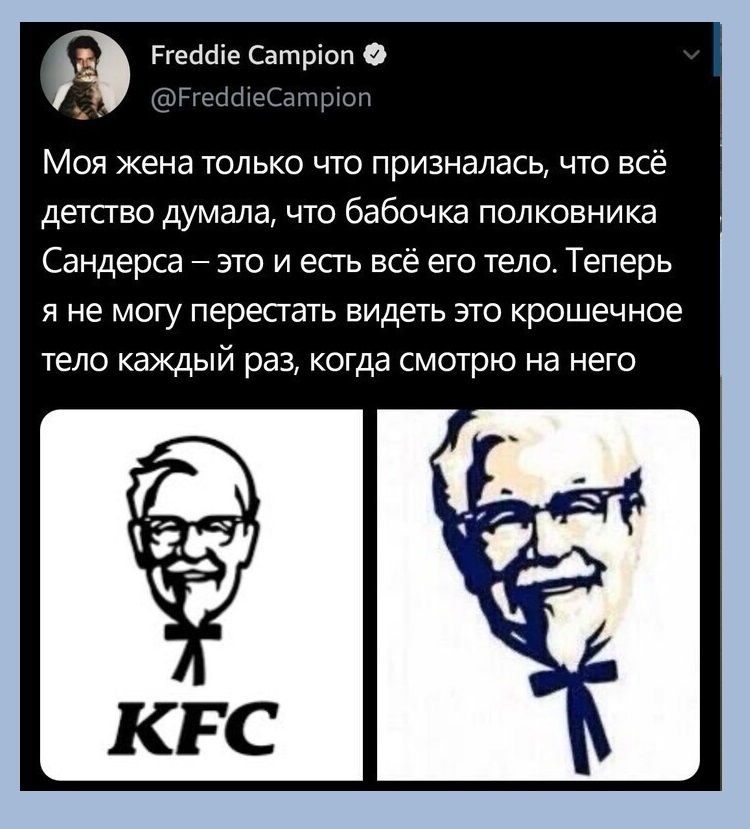Open the blue Colonel Sanders image
This screenshot has height=829, width=750.
click(x=538, y=594)
